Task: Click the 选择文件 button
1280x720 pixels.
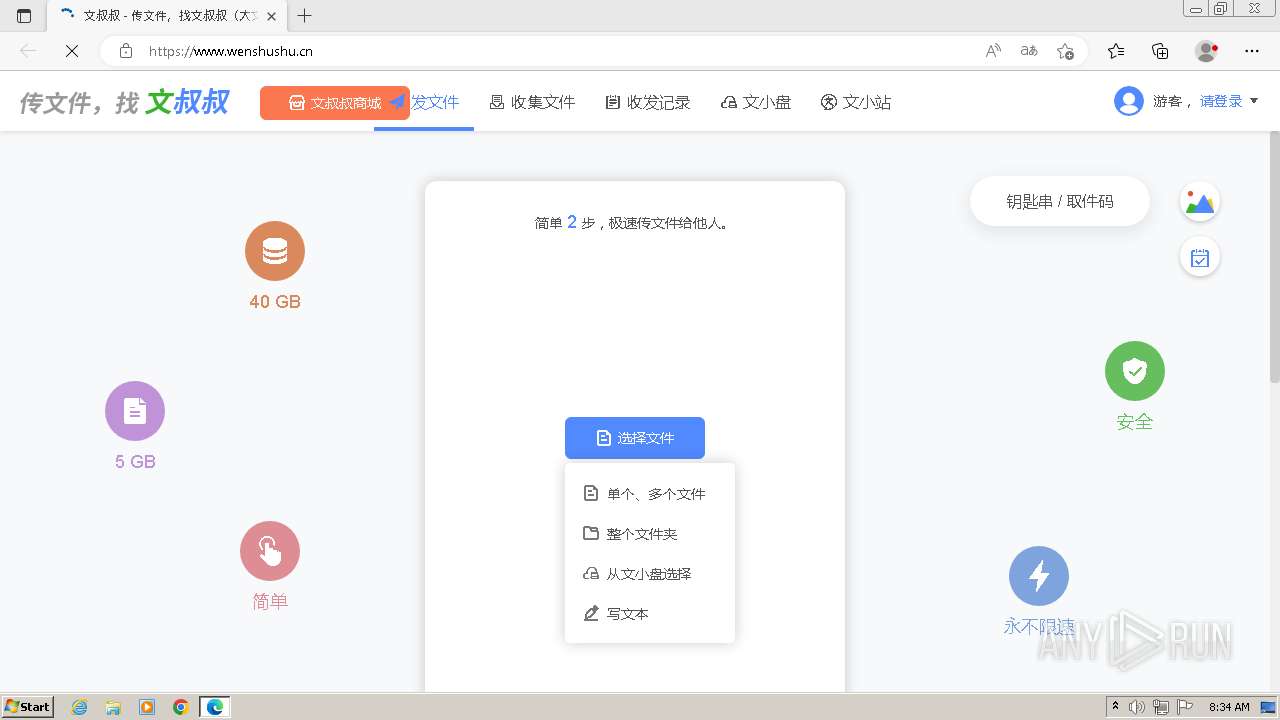Action: click(x=635, y=438)
